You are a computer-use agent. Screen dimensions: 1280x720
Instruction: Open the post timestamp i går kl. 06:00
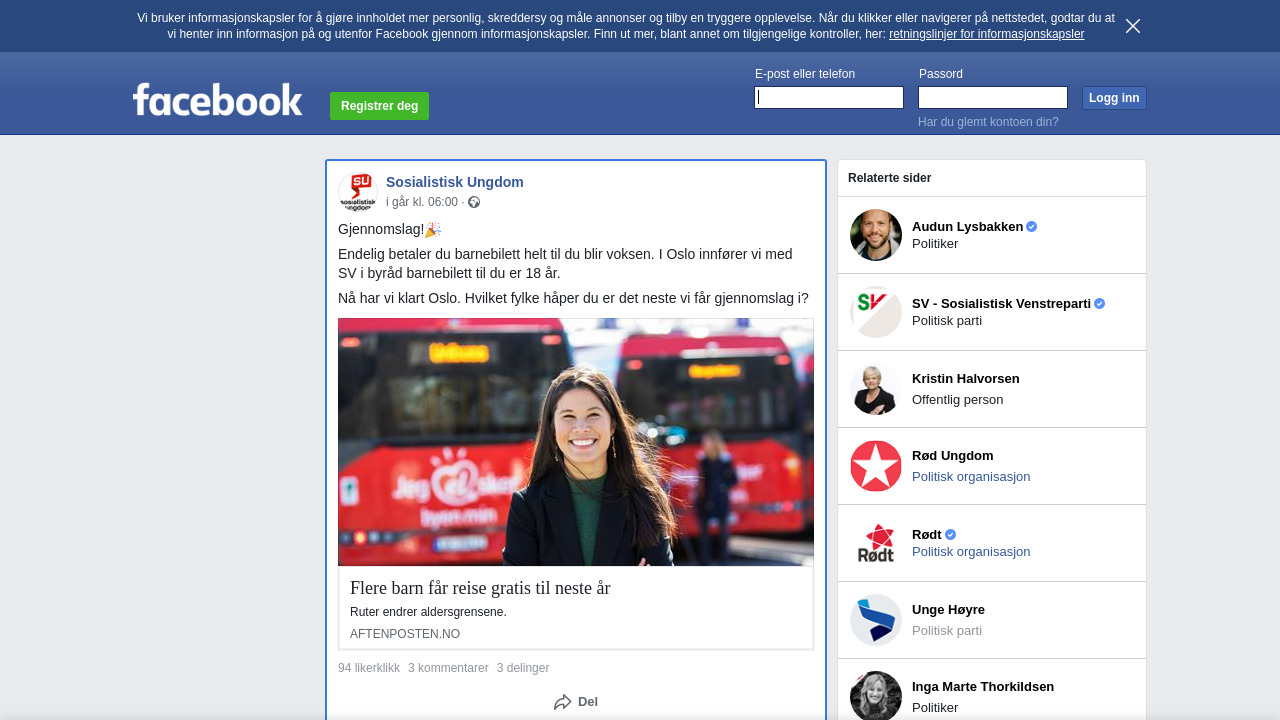tap(422, 202)
